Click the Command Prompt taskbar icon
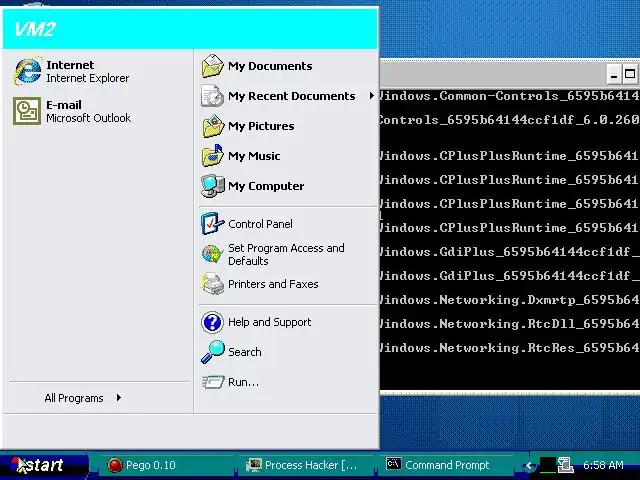The height and width of the screenshot is (480, 640). click(x=393, y=464)
